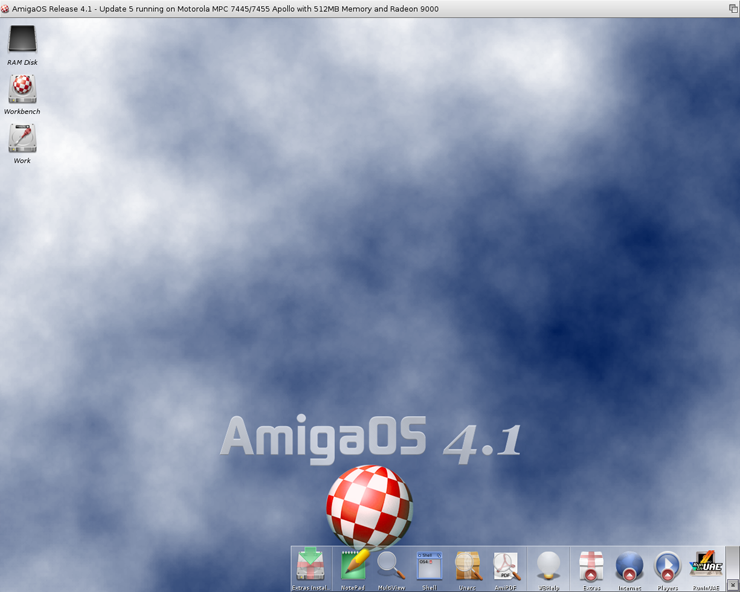Select the Workbench disk icon
The width and height of the screenshot is (740, 592).
coord(22,90)
